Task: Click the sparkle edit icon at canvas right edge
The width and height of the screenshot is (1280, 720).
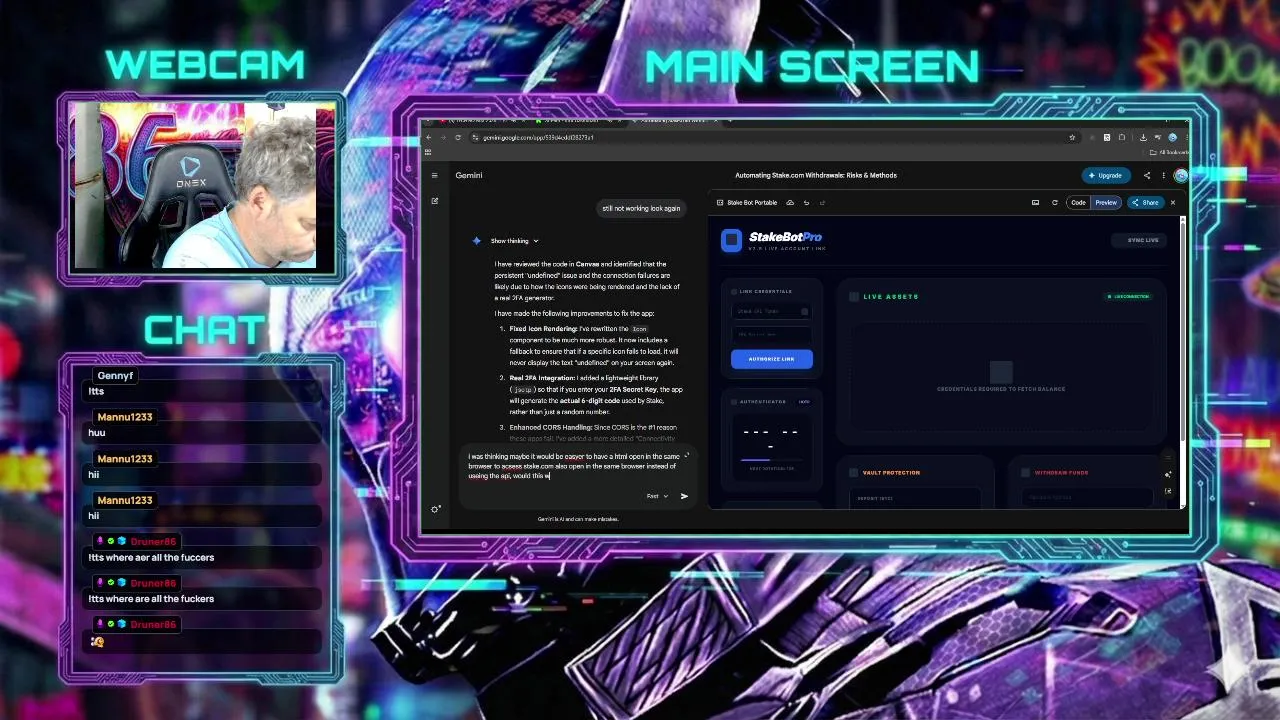Action: 1168,474
